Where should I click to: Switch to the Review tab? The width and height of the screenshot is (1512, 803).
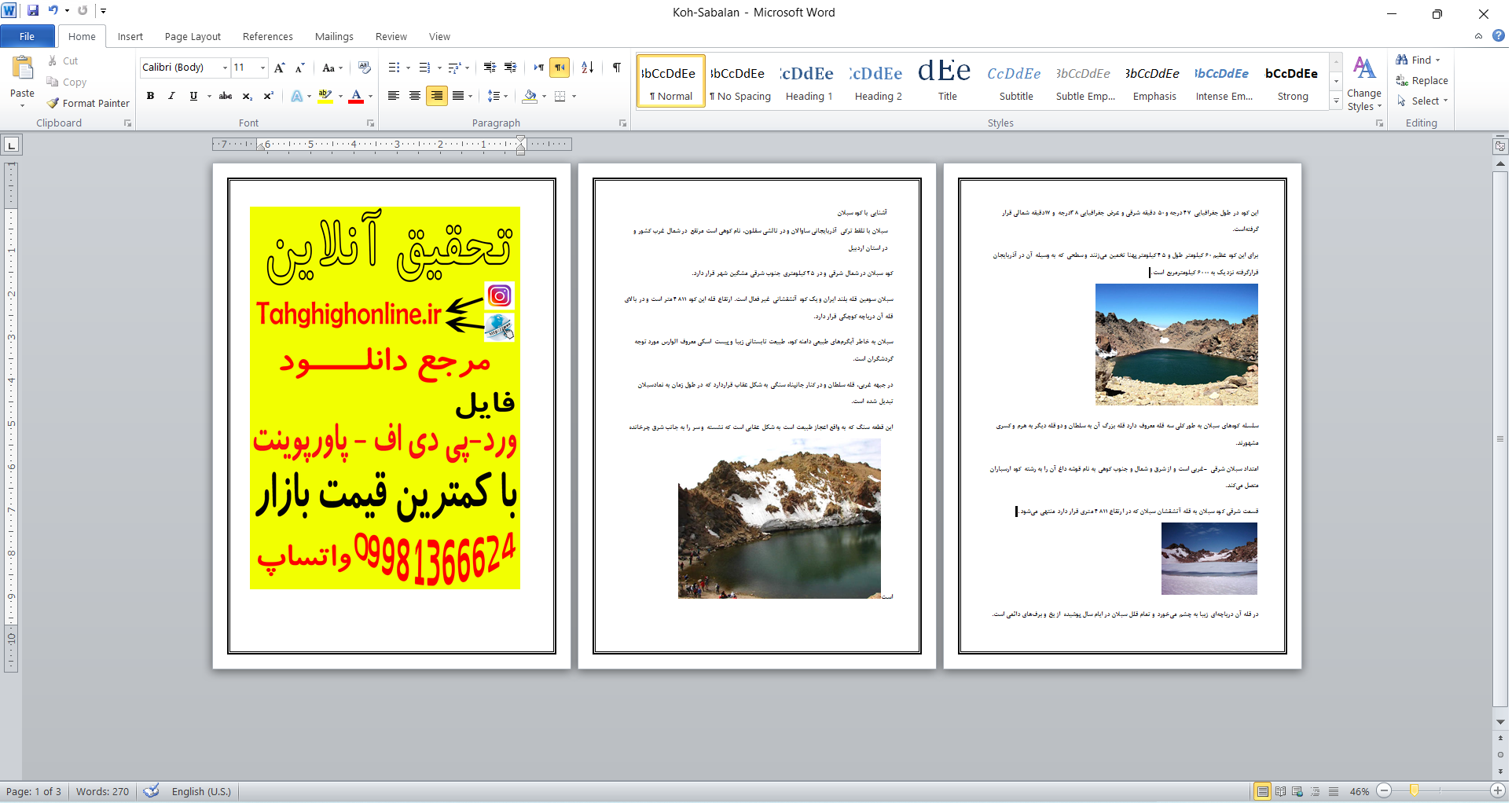(391, 36)
